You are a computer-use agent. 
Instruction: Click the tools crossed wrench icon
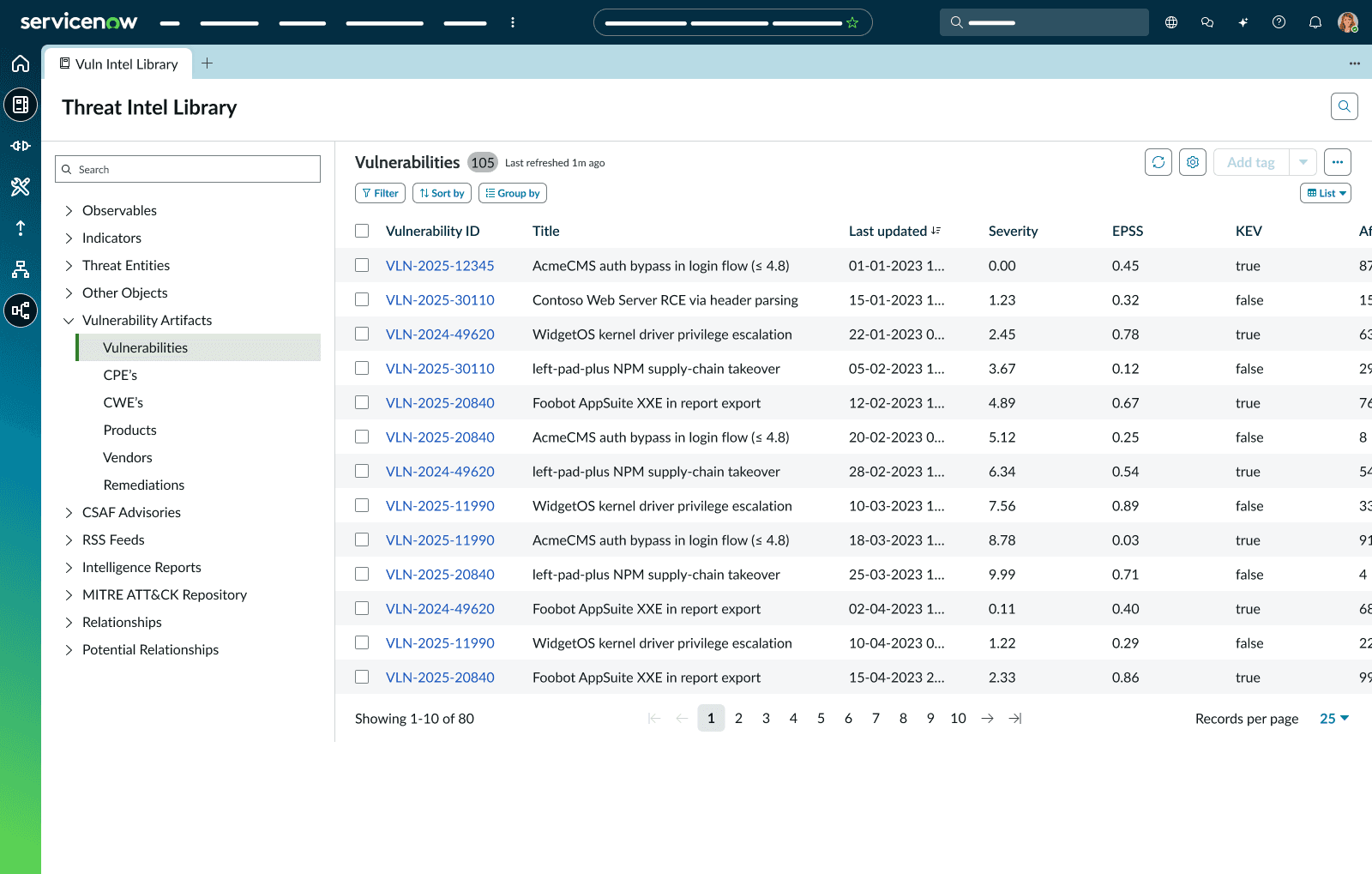[x=21, y=187]
